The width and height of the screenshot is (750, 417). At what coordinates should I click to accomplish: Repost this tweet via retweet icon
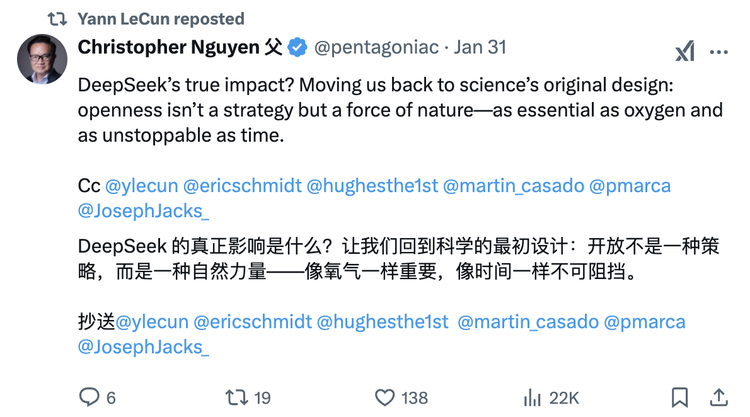click(x=237, y=397)
